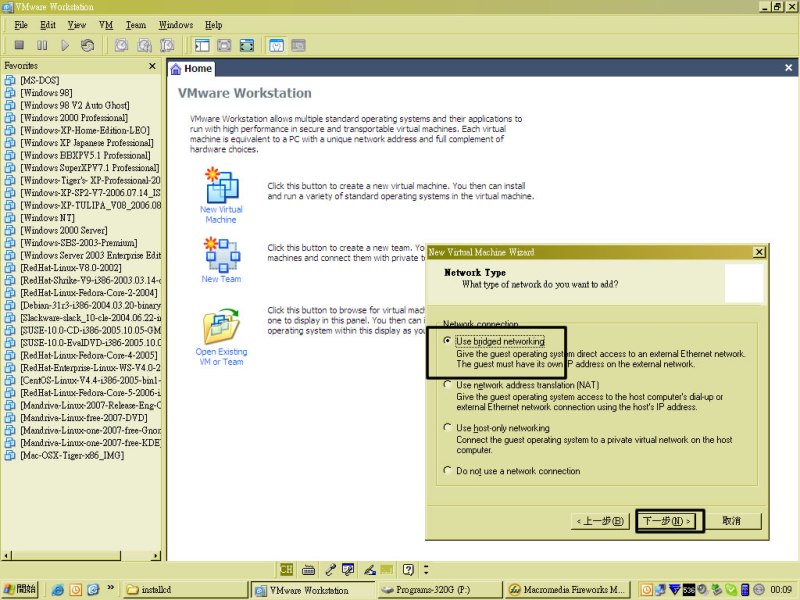Select Do not use a network connection
Screen dimensions: 800x600
click(447, 470)
